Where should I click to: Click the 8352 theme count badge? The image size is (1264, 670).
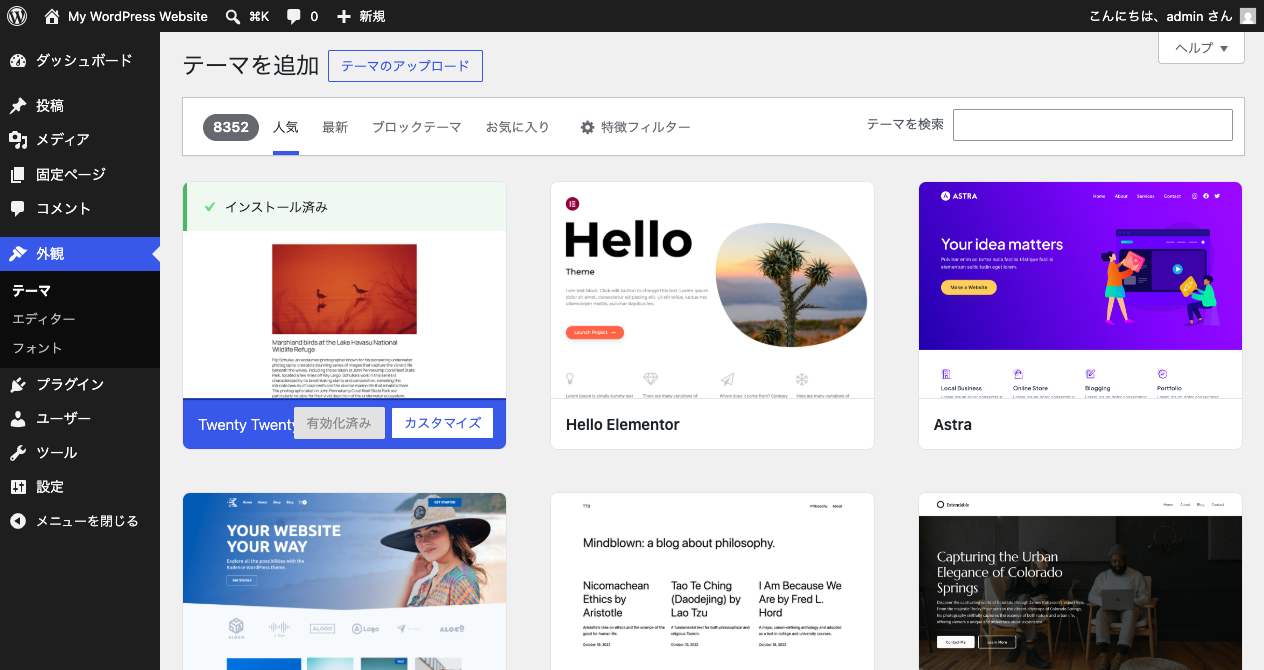(231, 127)
